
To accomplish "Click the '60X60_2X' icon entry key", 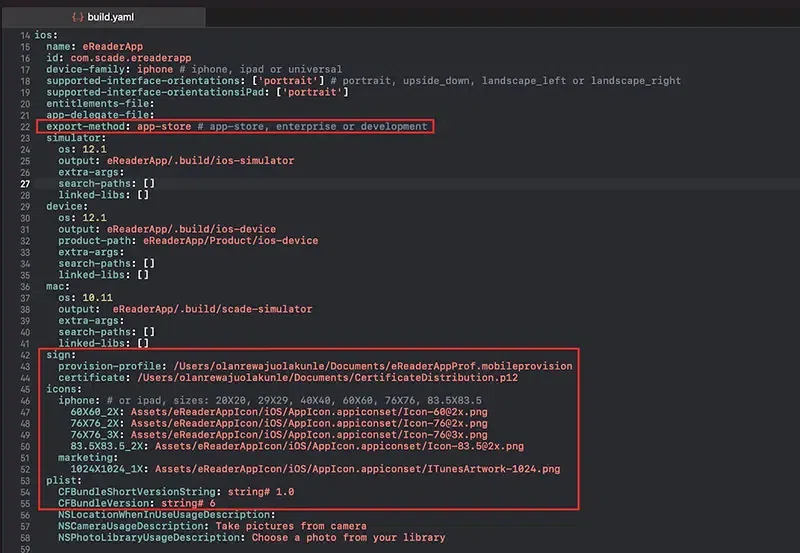I will point(97,412).
